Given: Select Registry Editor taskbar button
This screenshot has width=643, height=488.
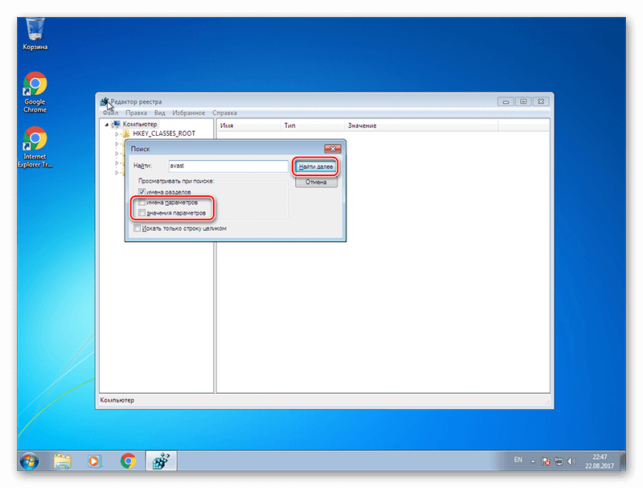Looking at the screenshot, I should [161, 461].
